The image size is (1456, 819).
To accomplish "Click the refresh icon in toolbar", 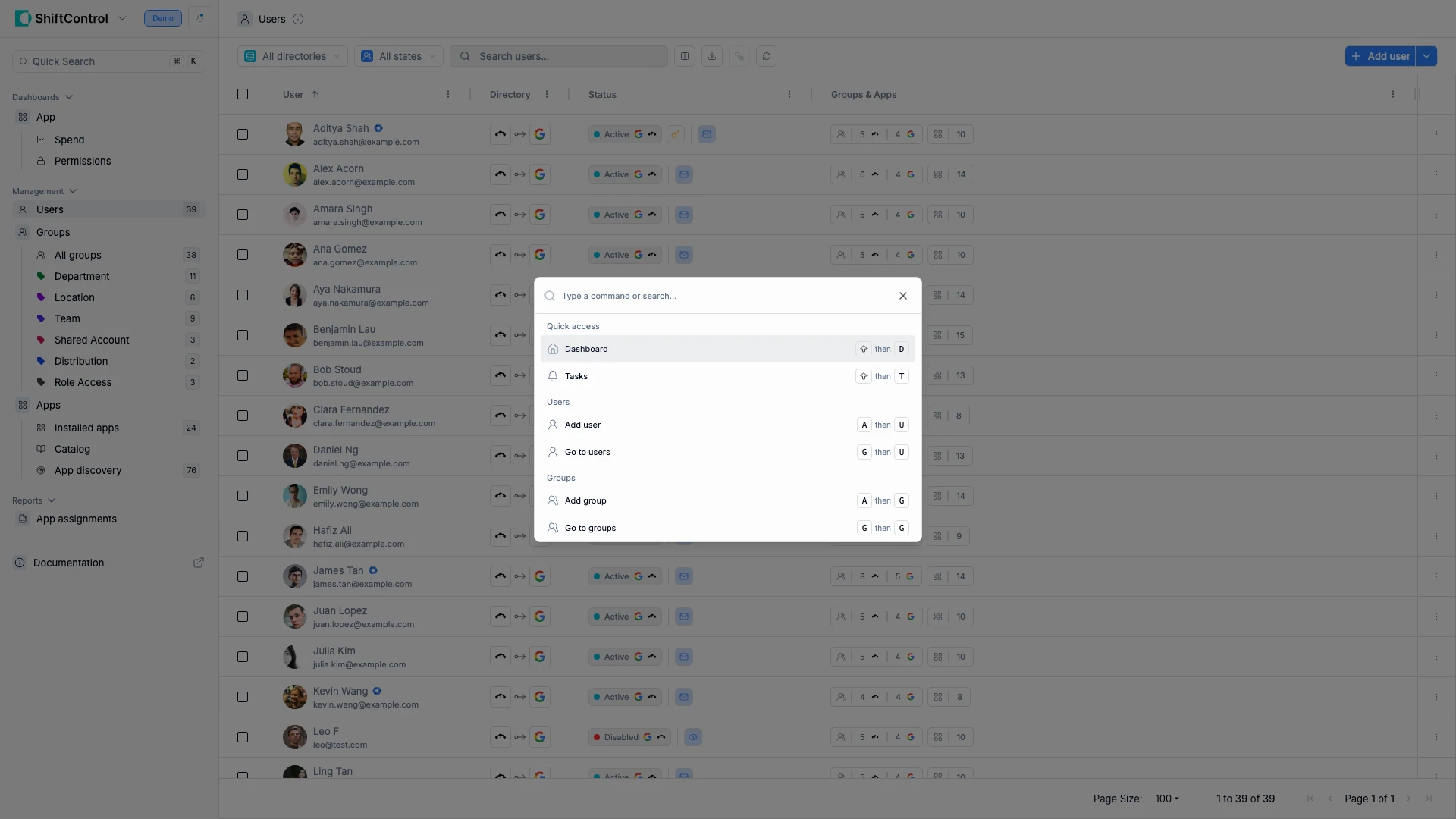I will 767,56.
